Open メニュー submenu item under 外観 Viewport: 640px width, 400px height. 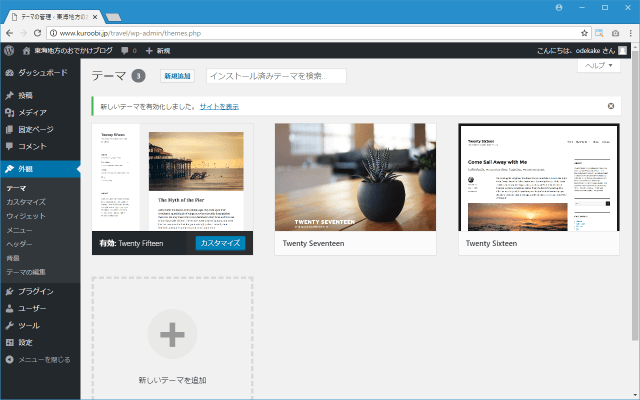(19, 230)
